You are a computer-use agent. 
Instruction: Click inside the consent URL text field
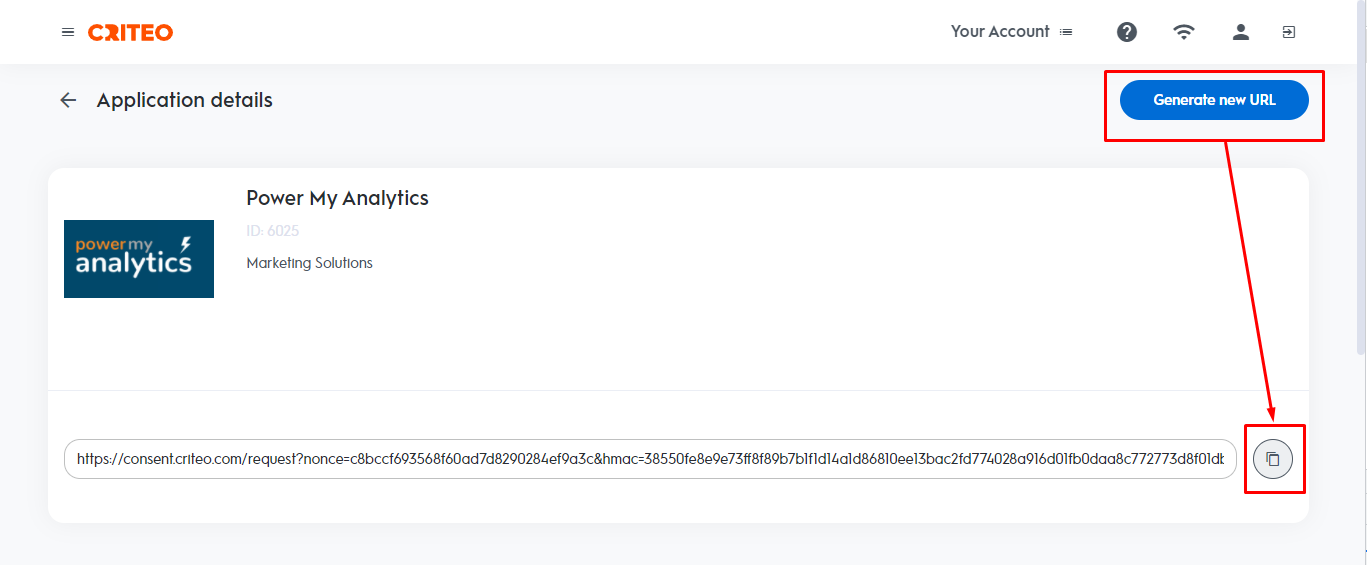[x=650, y=459]
